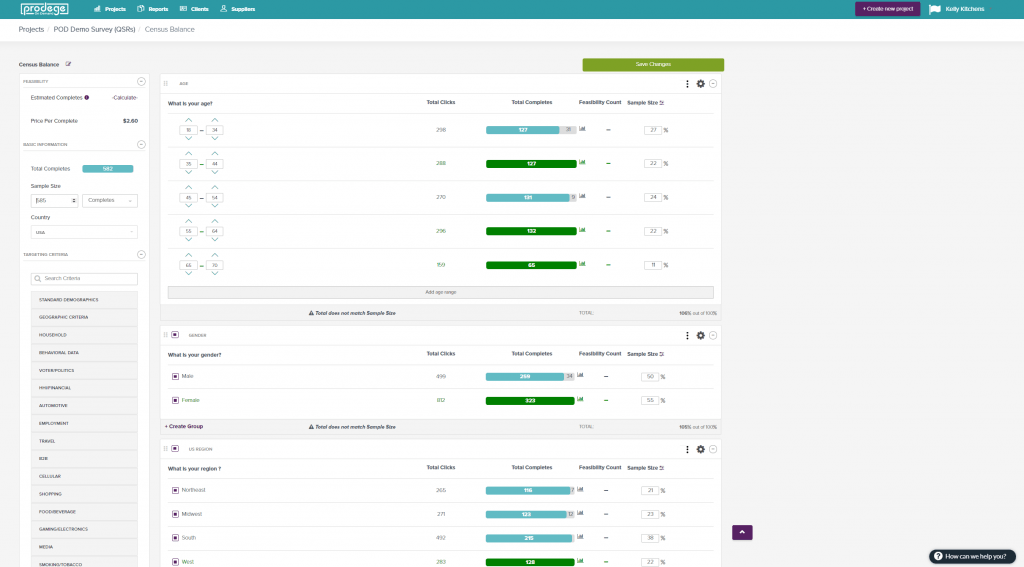The width and height of the screenshot is (1024, 567).
Task: Click the 18–34 Total Completes progress bar
Action: pos(531,130)
